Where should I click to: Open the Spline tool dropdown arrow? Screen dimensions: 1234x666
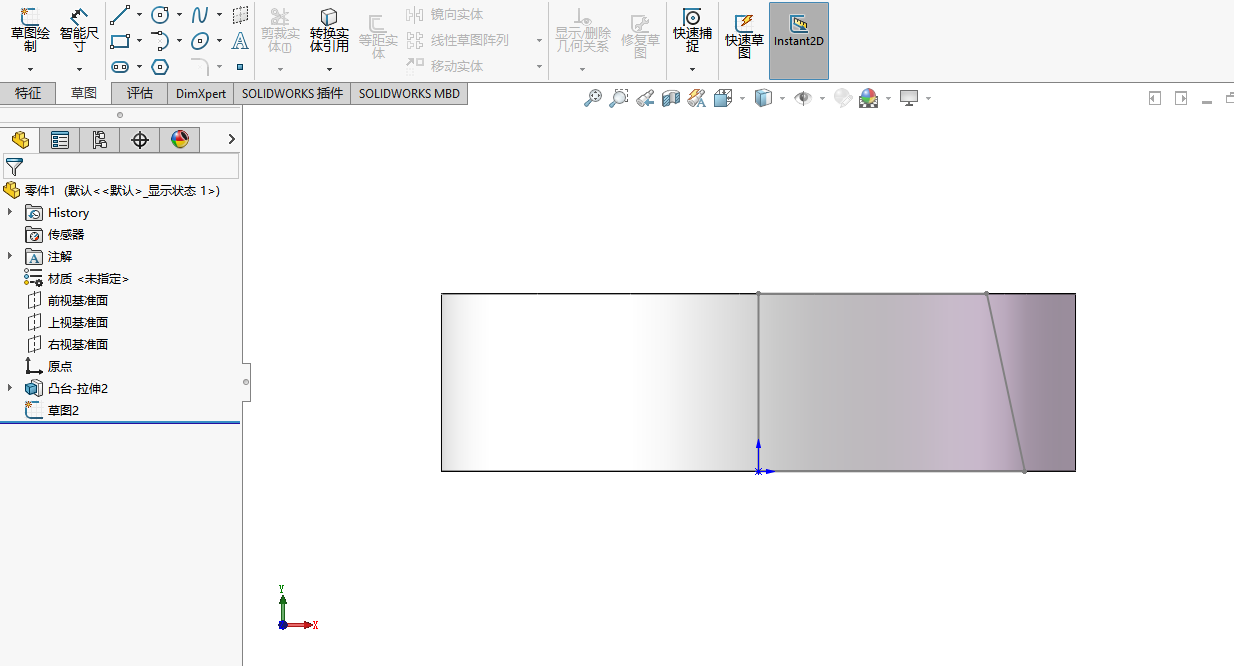[x=219, y=15]
